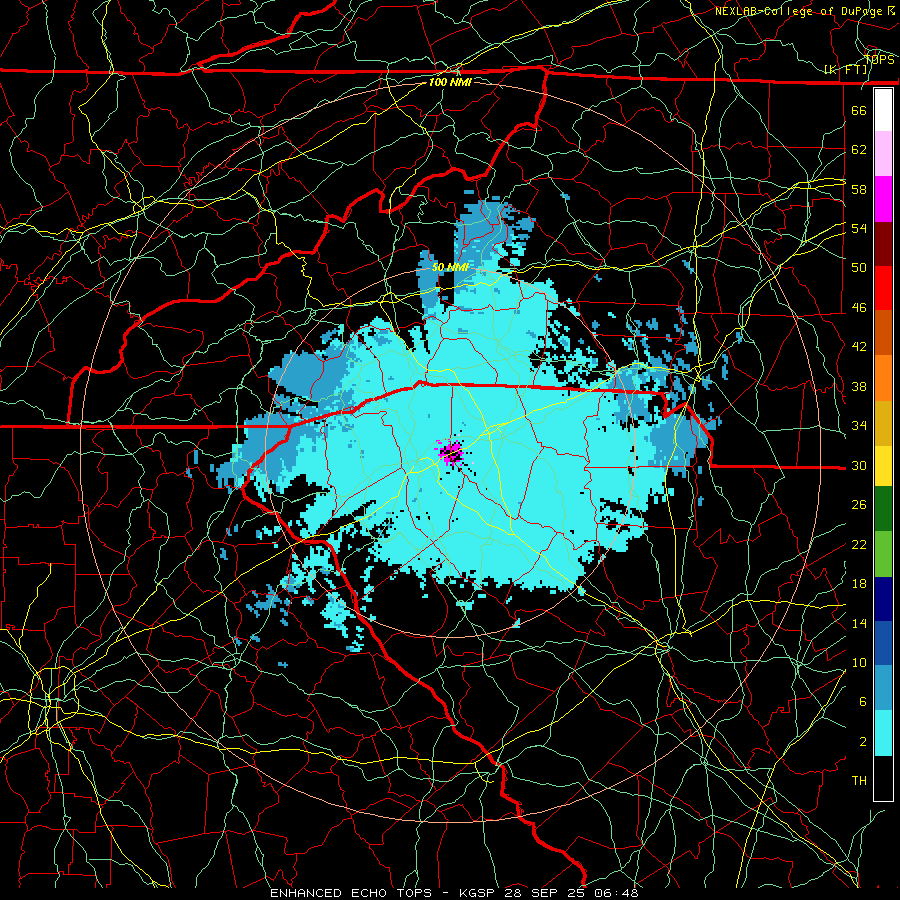Click the 14 legend scale value

click(859, 623)
